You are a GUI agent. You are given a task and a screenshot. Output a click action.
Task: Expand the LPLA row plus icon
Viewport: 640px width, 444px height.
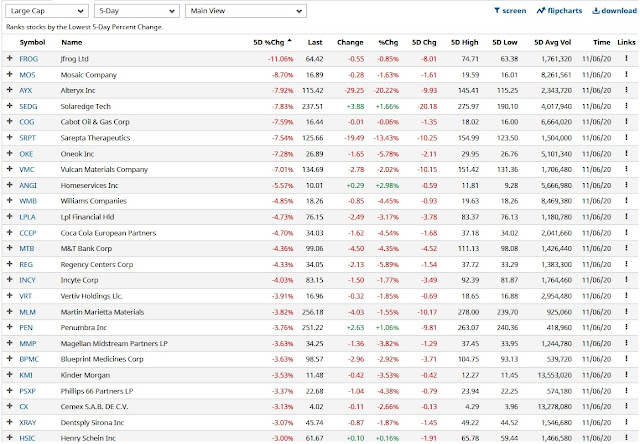coord(10,216)
